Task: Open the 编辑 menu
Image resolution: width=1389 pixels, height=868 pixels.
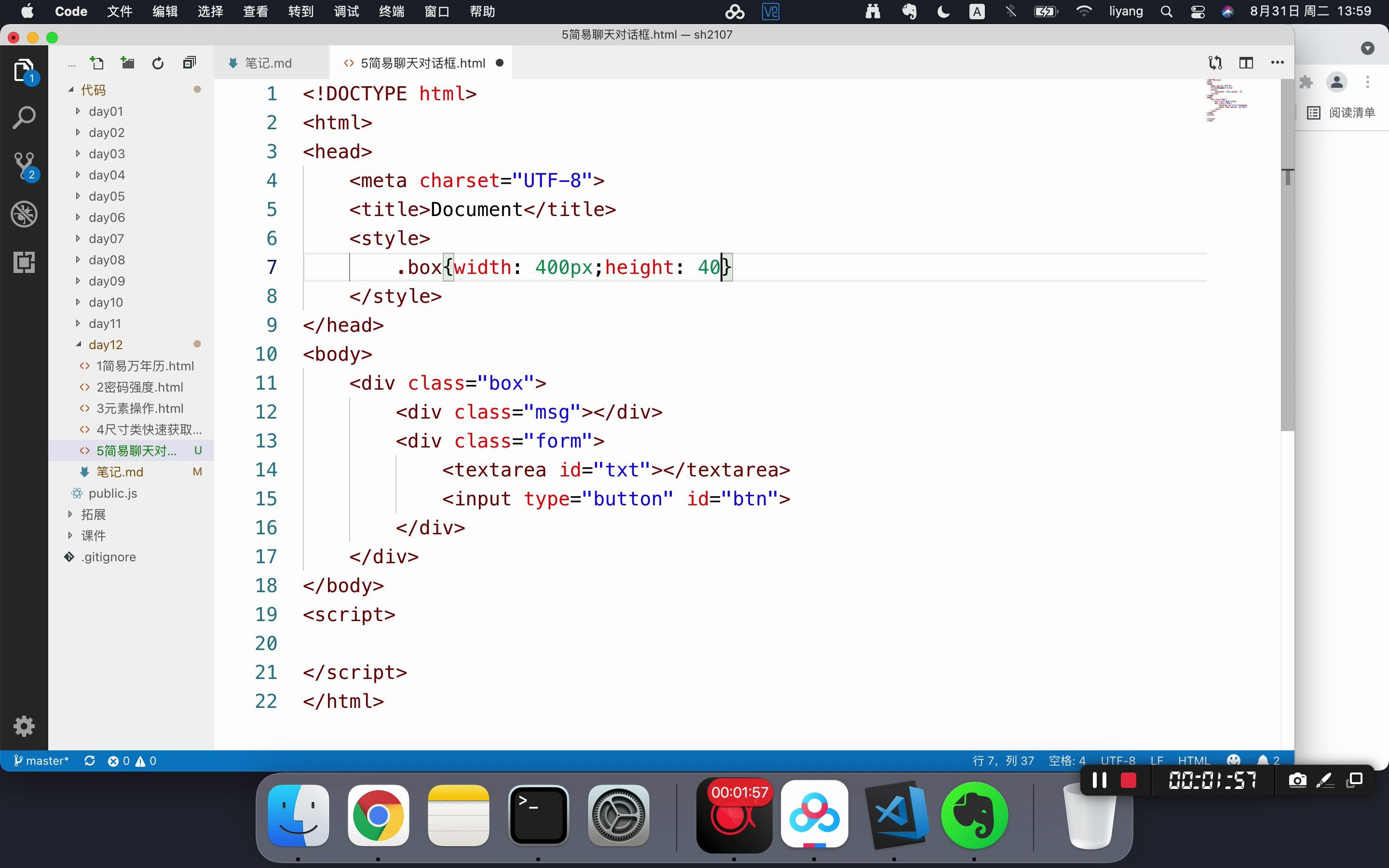Action: [x=165, y=12]
